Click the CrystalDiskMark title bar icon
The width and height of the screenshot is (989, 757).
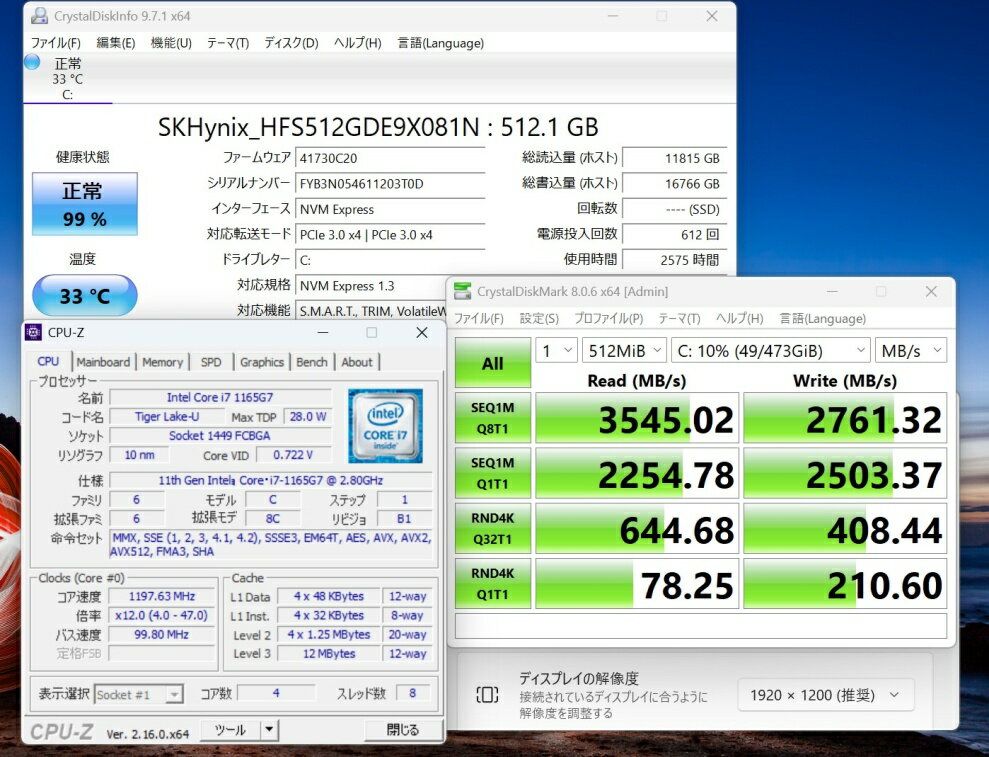point(462,292)
